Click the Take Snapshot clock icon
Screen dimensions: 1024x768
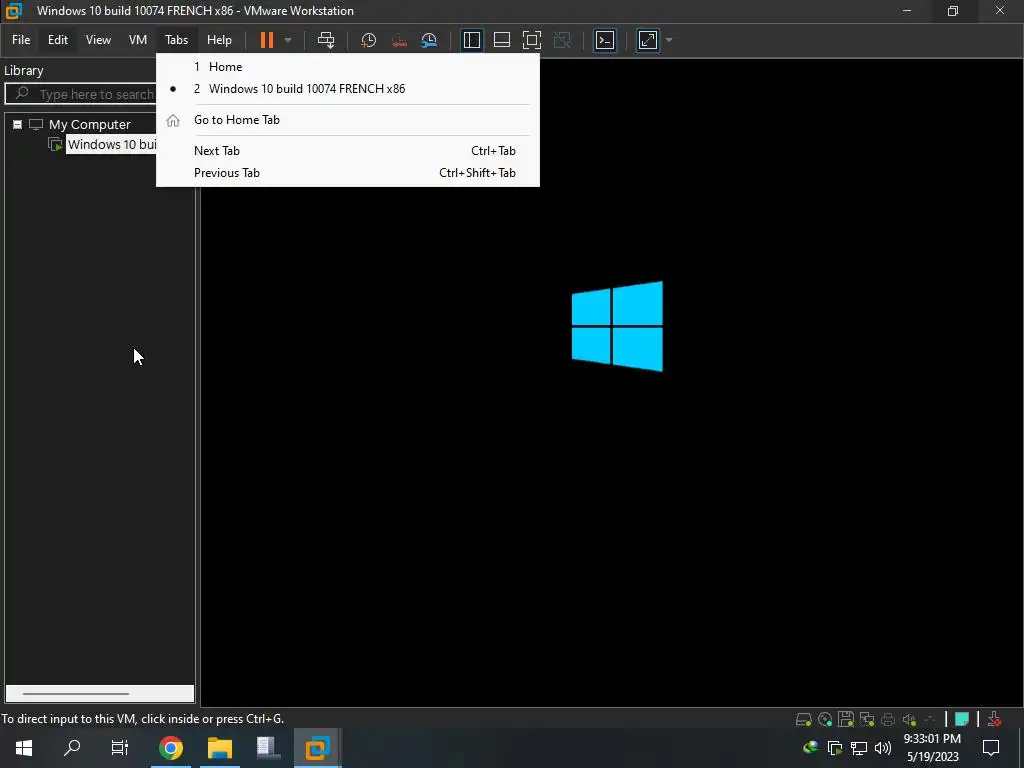[x=368, y=40]
